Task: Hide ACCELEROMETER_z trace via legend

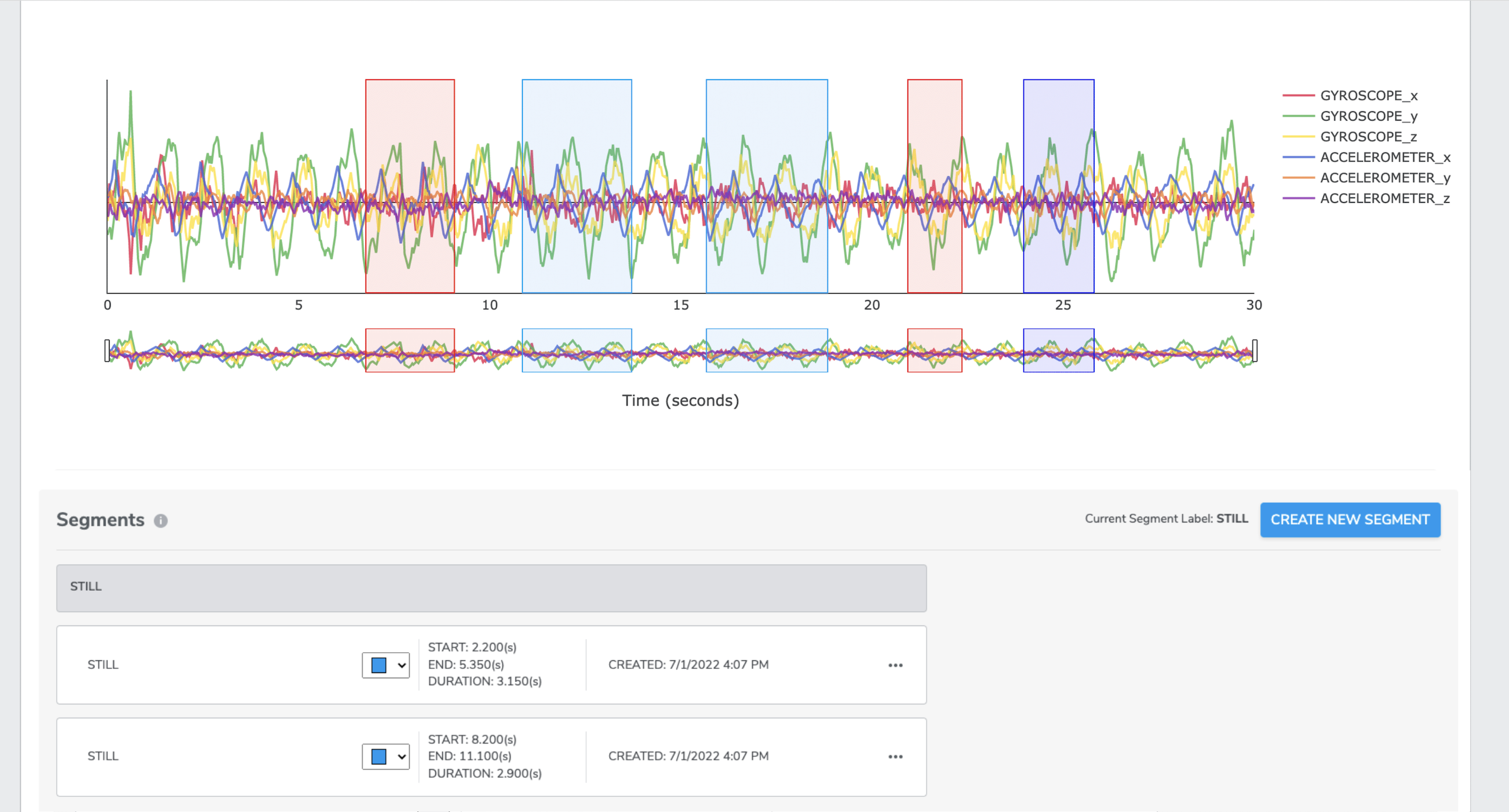Action: pyautogui.click(x=1384, y=198)
